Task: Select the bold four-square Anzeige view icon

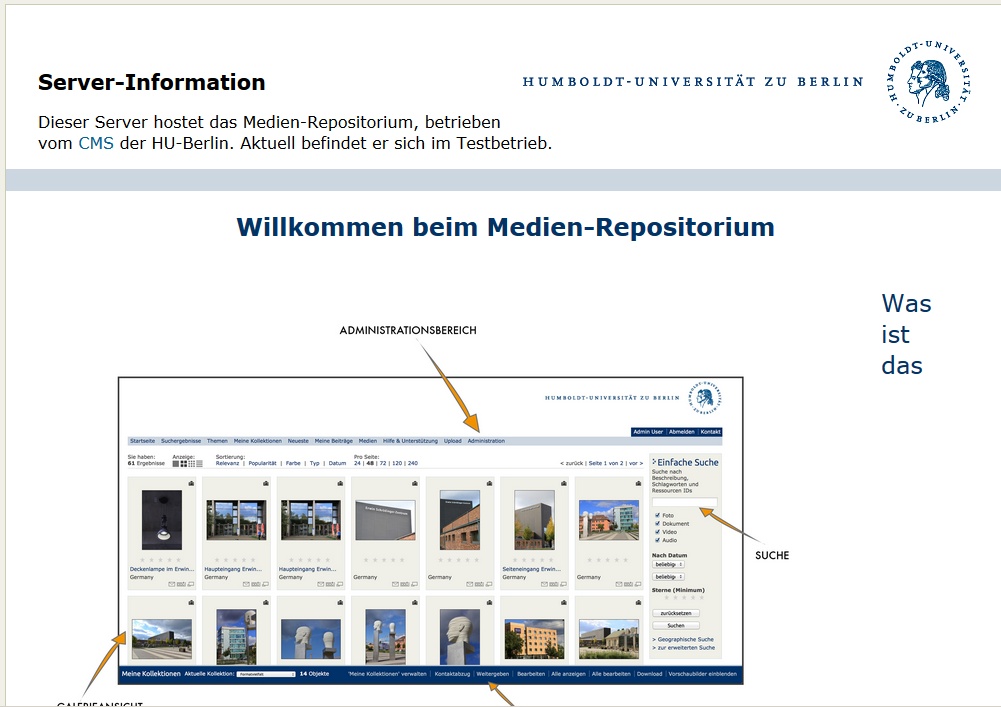Action: [x=184, y=464]
